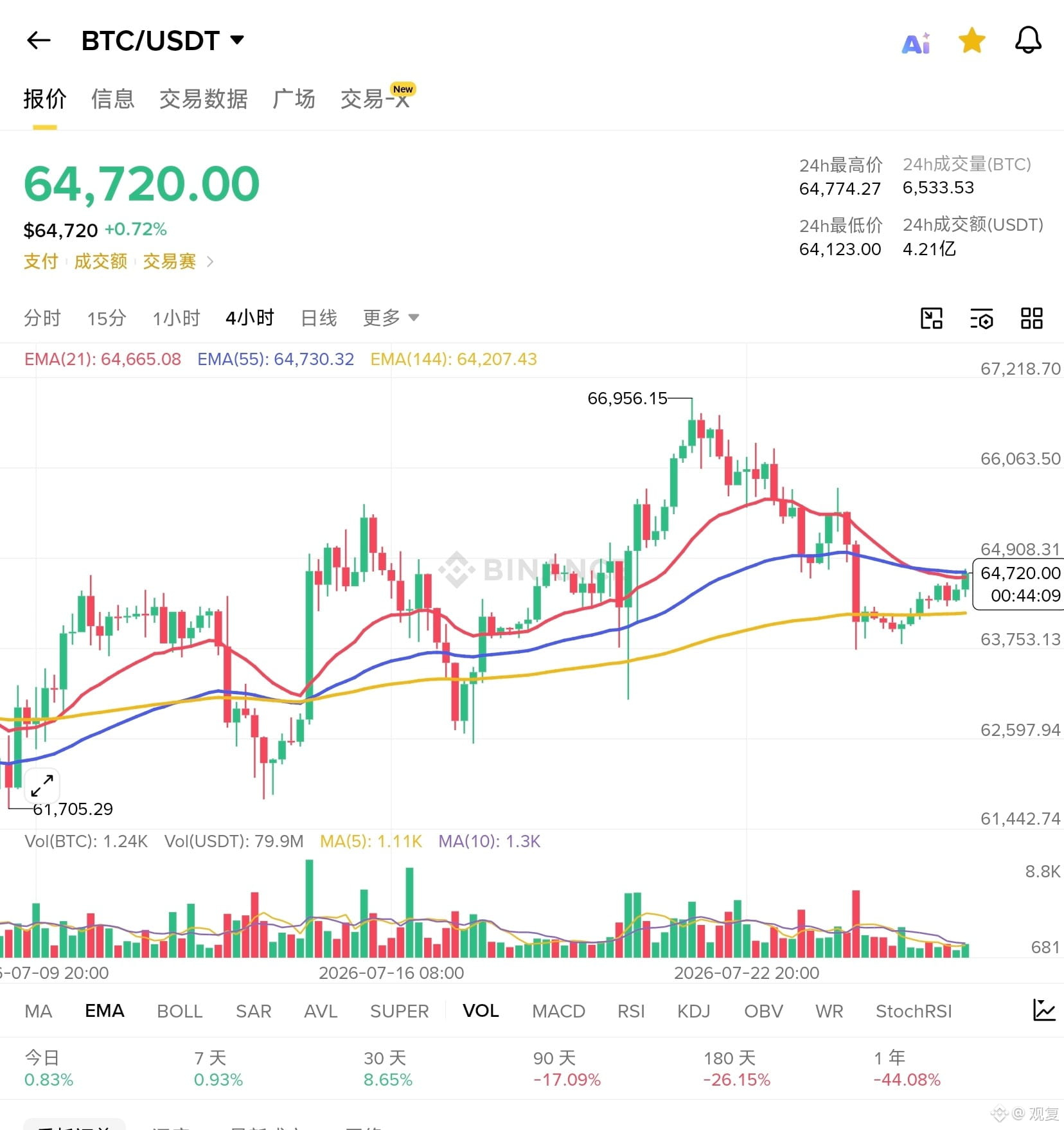Tap the MA(10): 1.3K volume label
Viewport: 1064px width, 1130px height.
coord(490,841)
